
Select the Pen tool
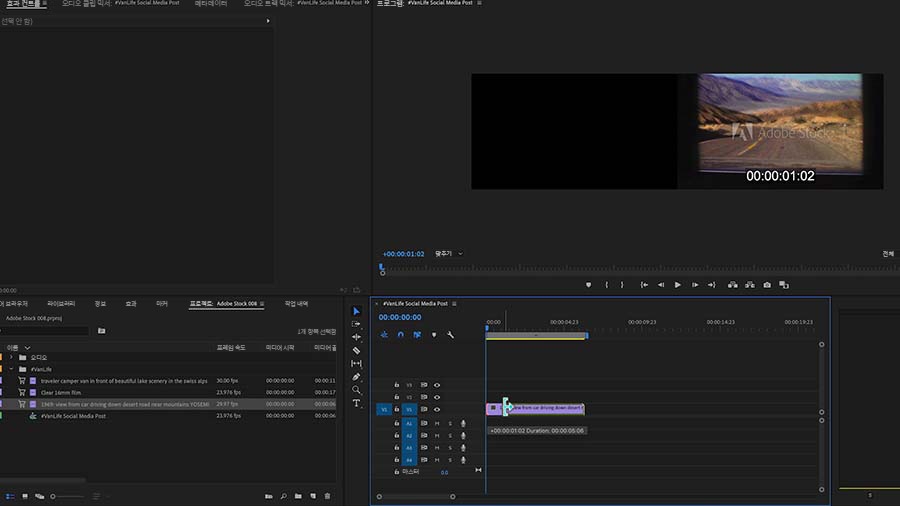(356, 377)
